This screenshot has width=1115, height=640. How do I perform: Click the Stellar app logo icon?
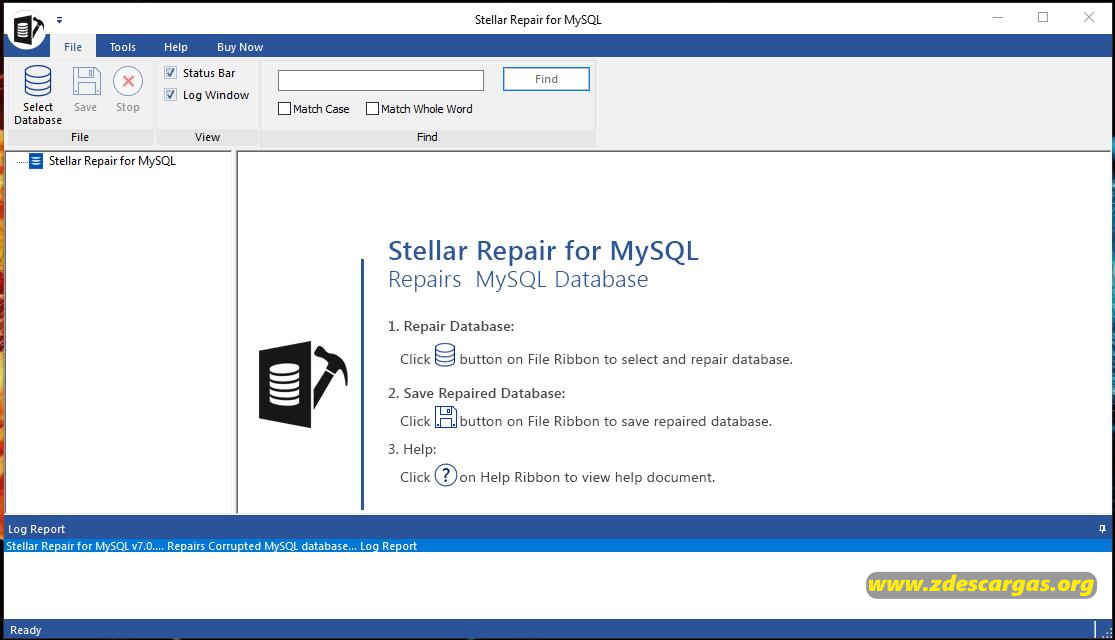[x=28, y=30]
